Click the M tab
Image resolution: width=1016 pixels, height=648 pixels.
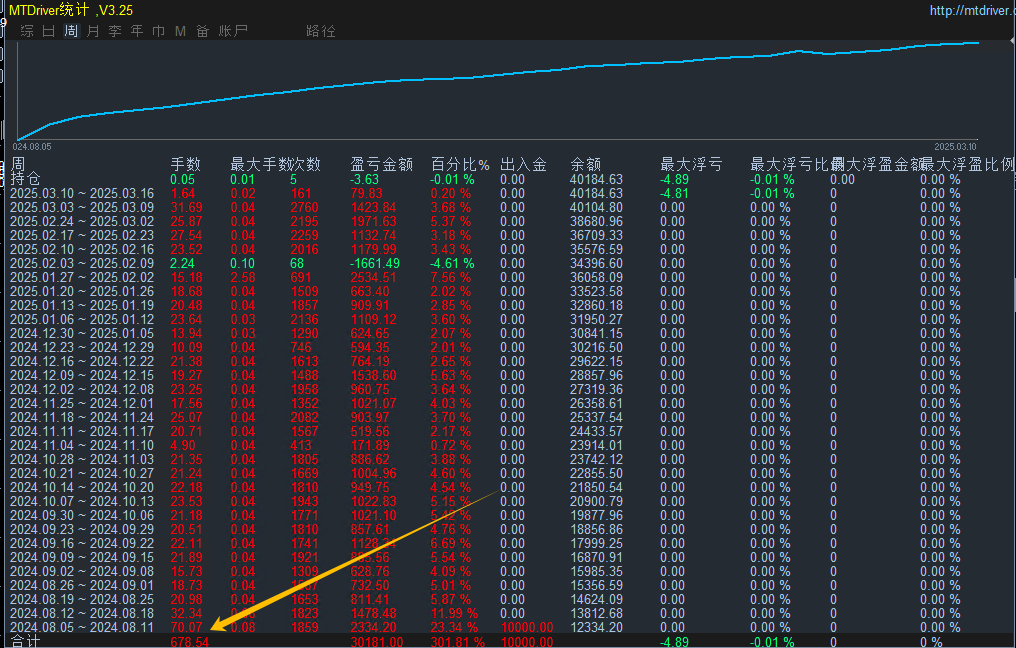click(180, 30)
